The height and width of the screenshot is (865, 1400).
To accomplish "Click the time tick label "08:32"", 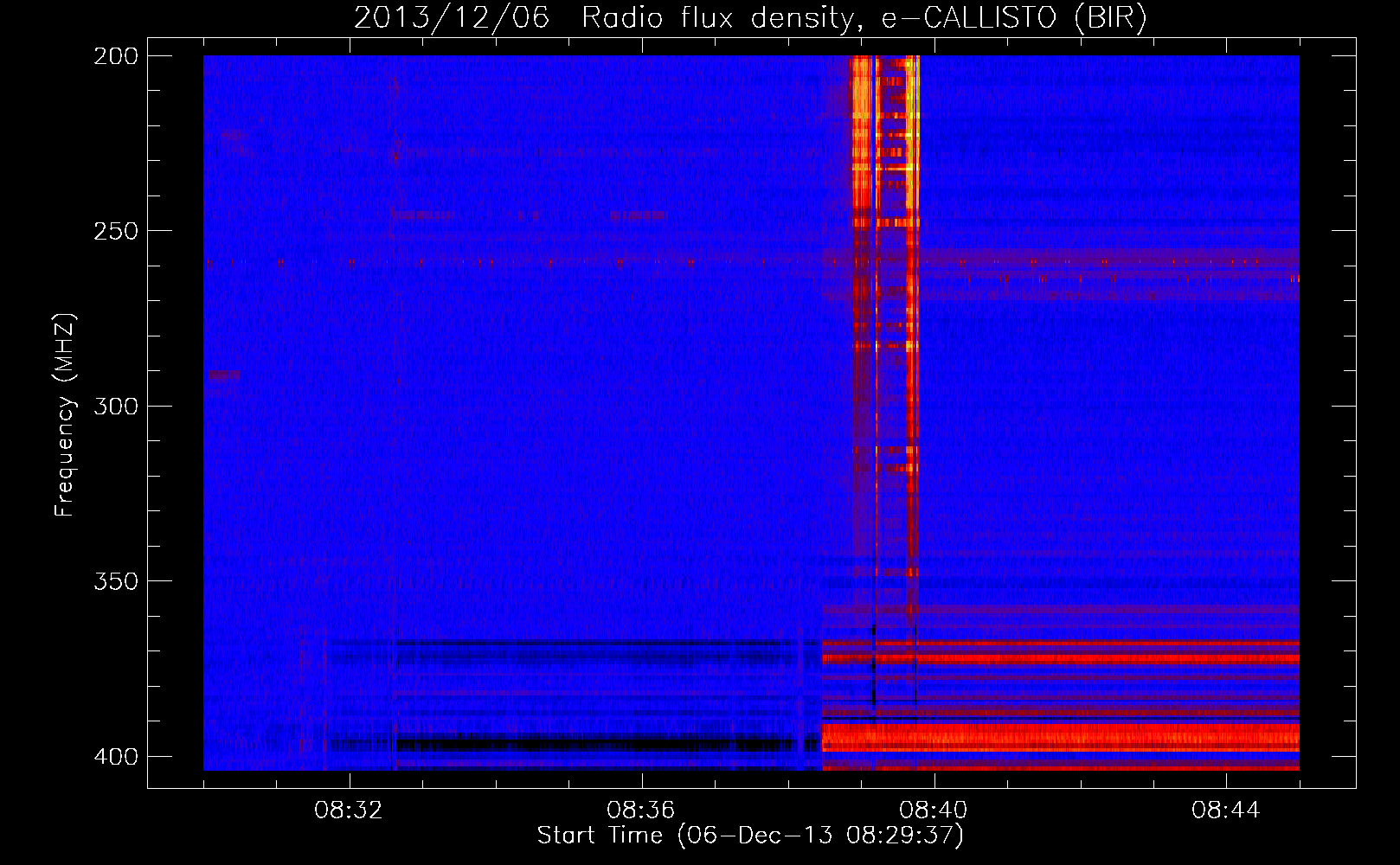I will [x=349, y=811].
